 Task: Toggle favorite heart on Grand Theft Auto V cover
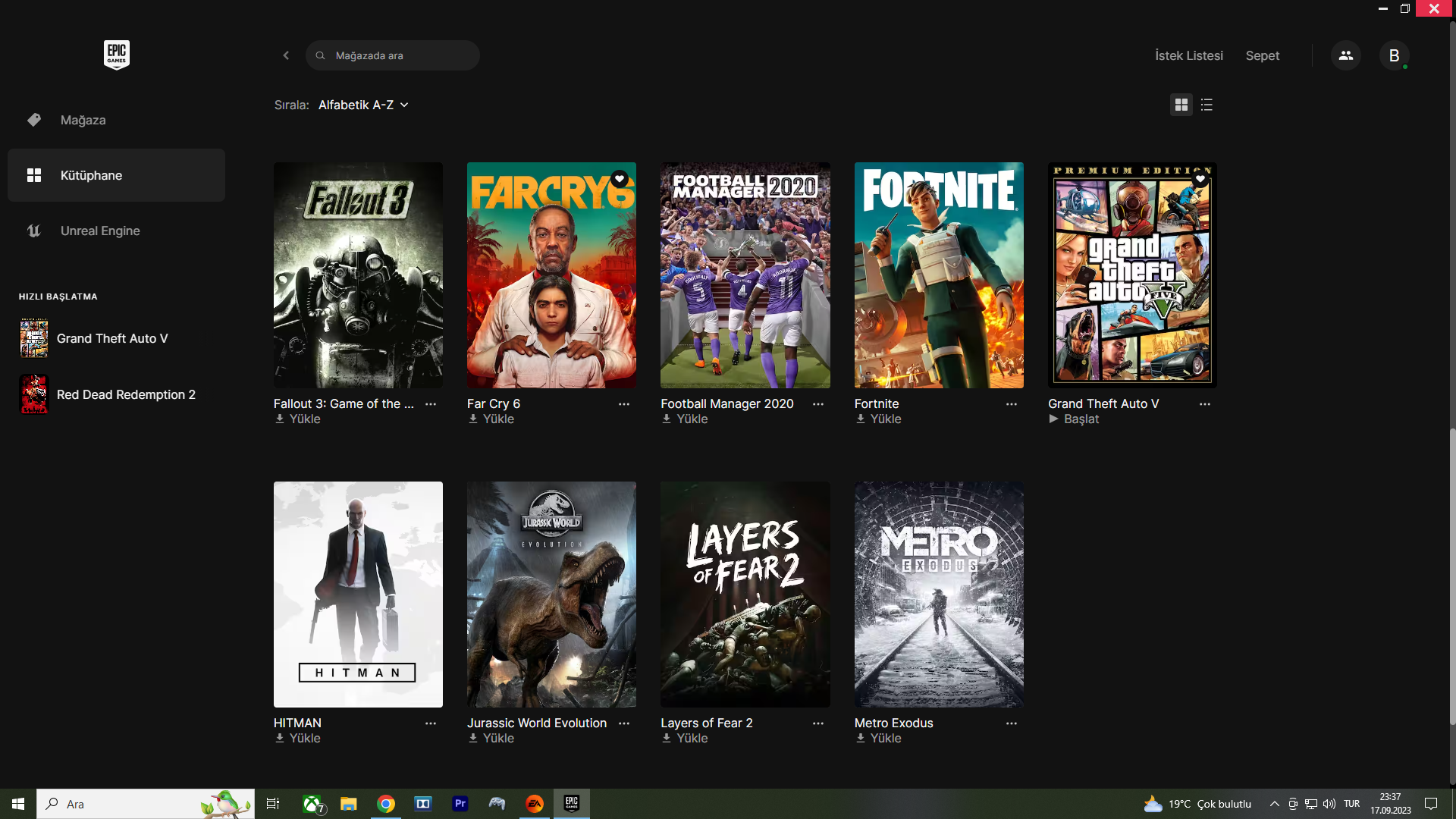coord(1200,179)
